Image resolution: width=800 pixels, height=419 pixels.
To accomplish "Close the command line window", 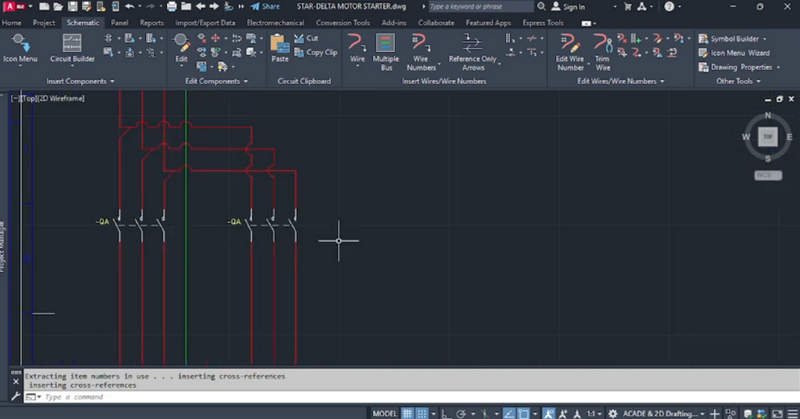I will tap(16, 382).
